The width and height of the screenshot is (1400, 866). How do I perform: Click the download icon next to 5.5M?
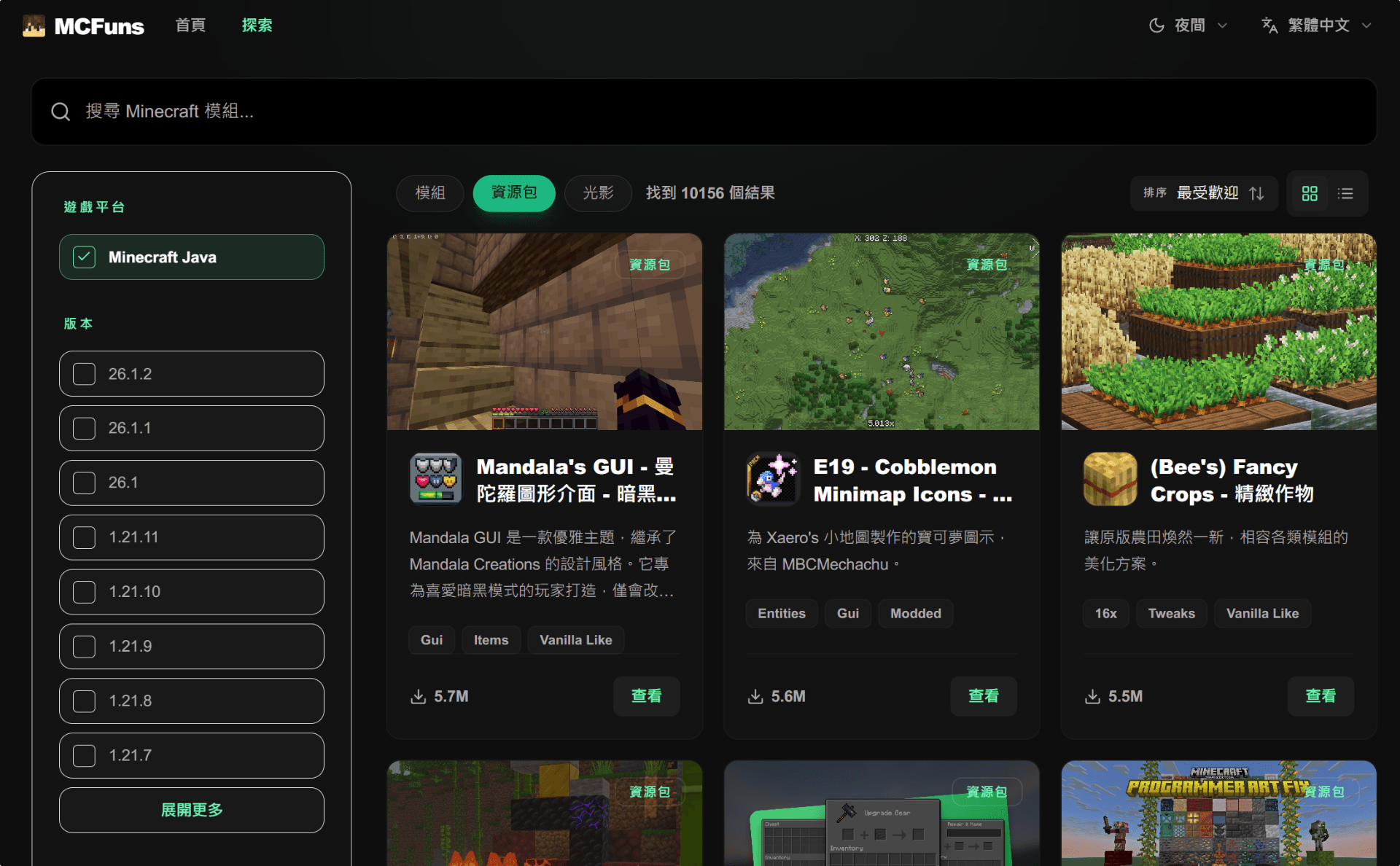click(1092, 697)
